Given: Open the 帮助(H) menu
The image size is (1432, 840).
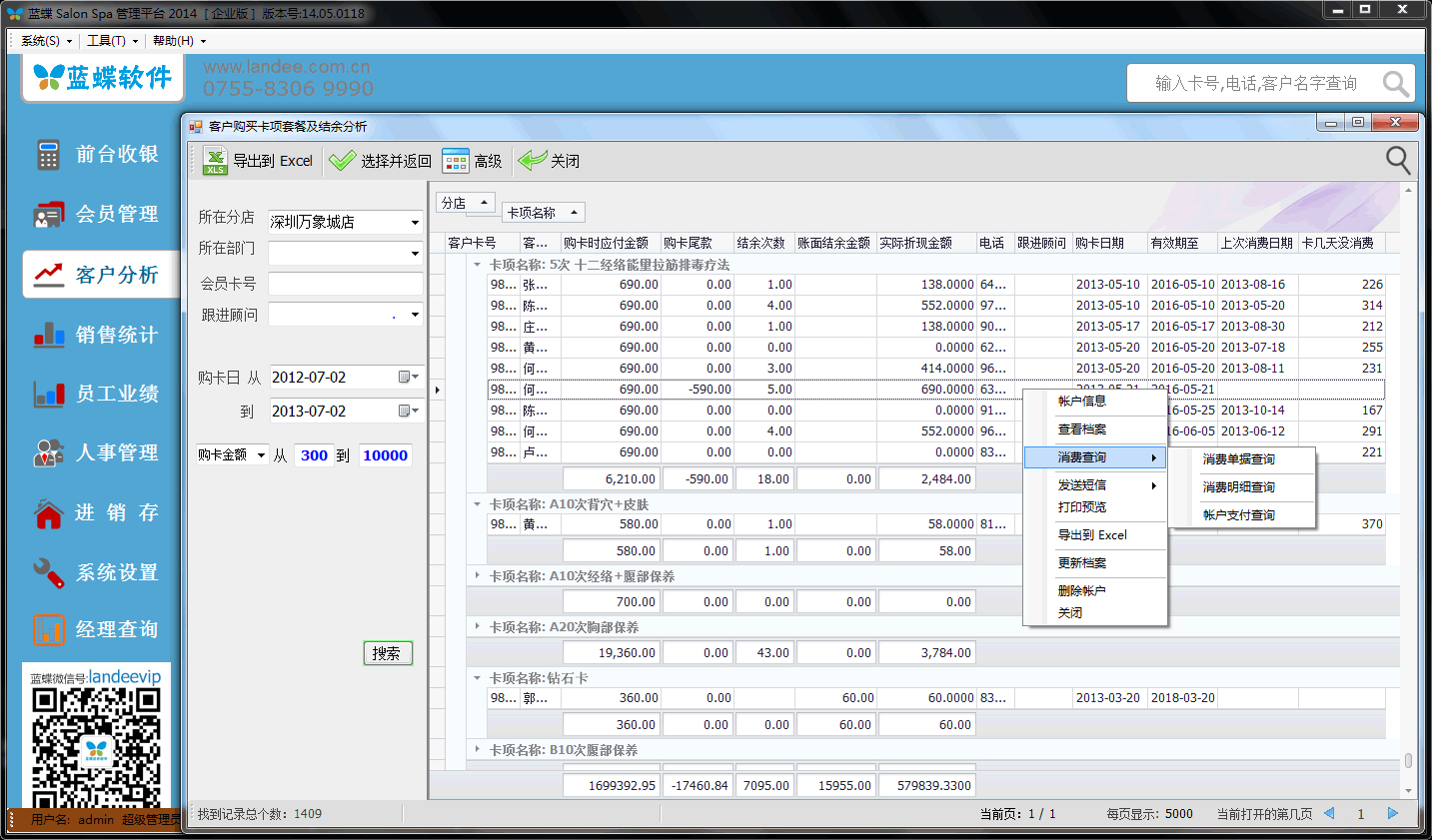Looking at the screenshot, I should pyautogui.click(x=179, y=41).
